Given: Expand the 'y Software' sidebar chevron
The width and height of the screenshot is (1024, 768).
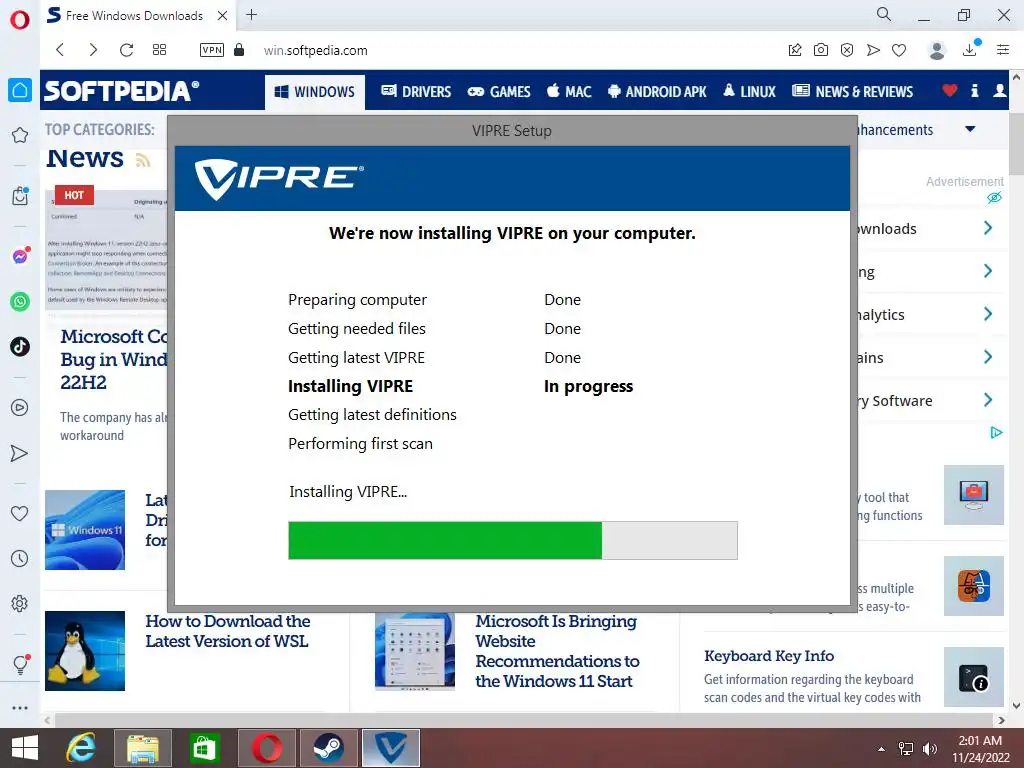Looking at the screenshot, I should coord(988,400).
